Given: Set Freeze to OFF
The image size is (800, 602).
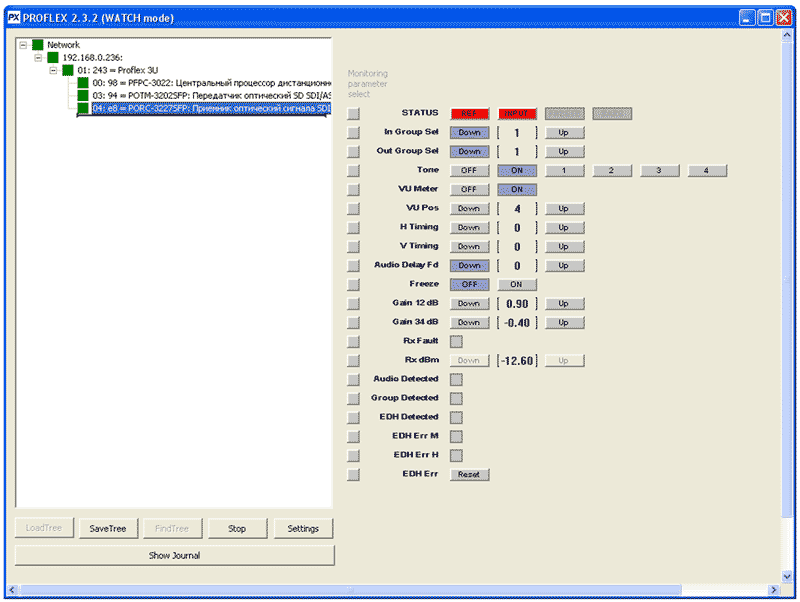Looking at the screenshot, I should click(469, 285).
